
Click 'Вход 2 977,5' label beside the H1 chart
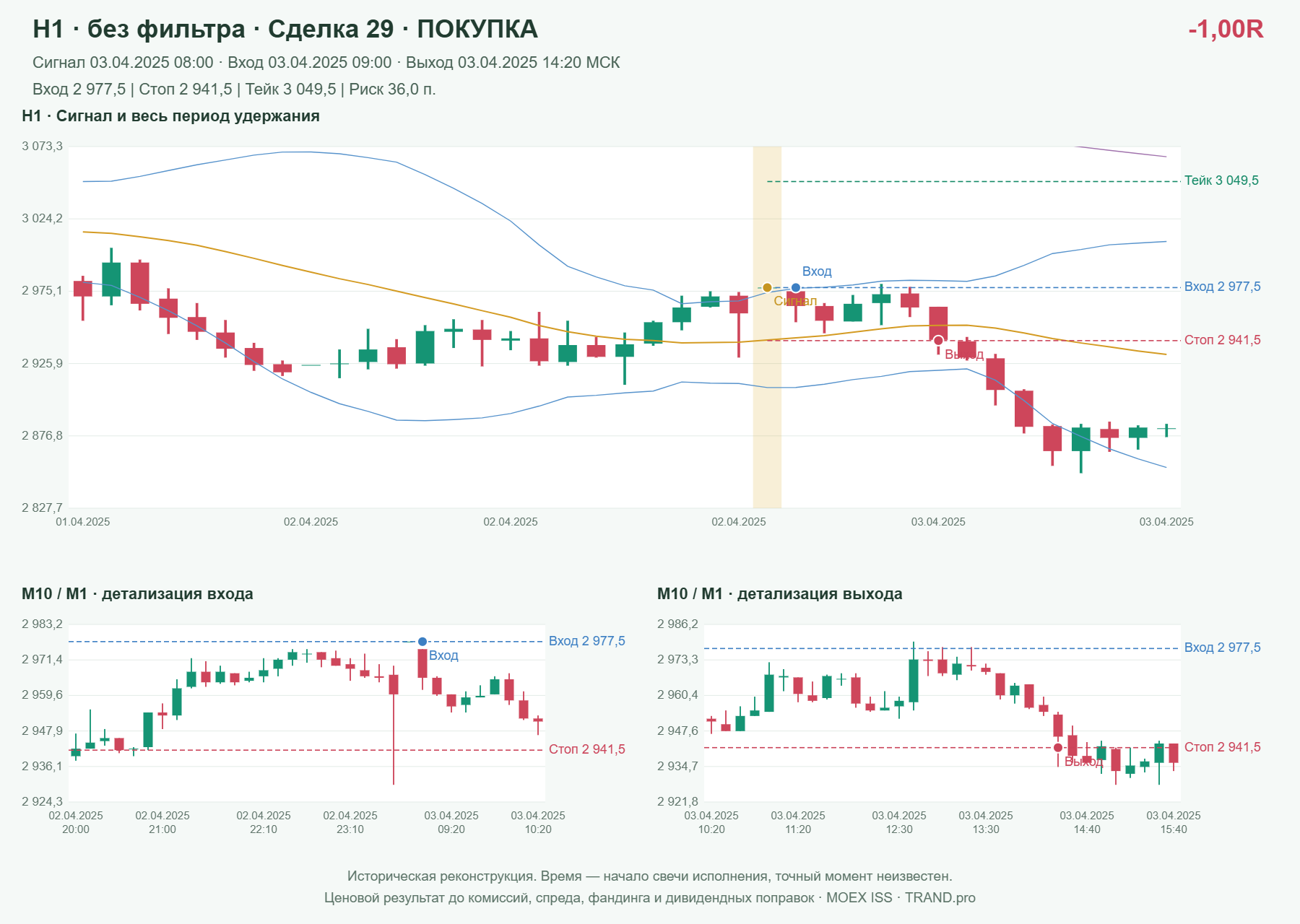click(1223, 287)
